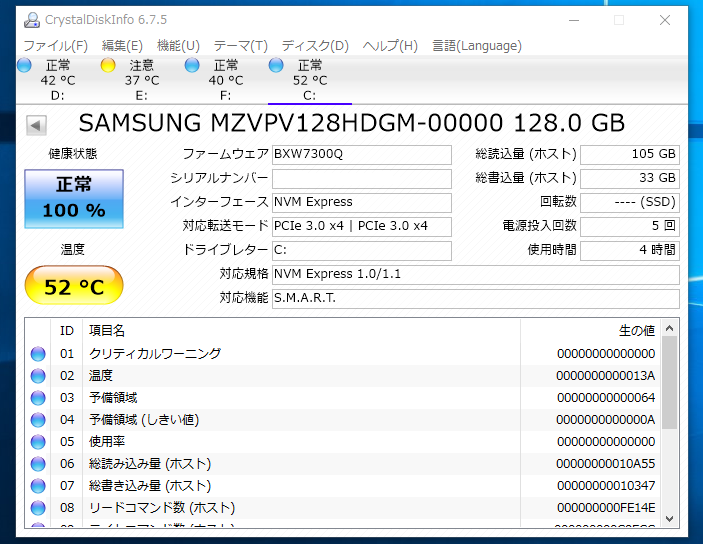Screen dimensions: 703x544
Task: Click raw value 00000000000064 of 予備領域
Action: coord(606,398)
